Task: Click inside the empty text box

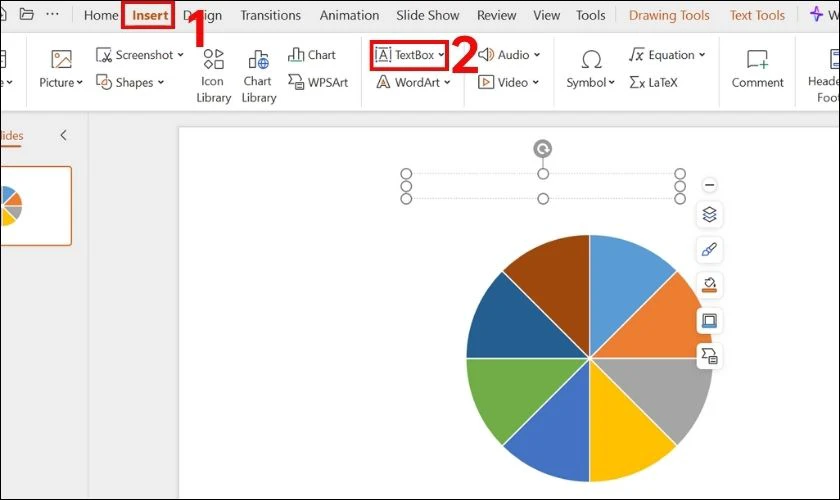Action: click(543, 186)
